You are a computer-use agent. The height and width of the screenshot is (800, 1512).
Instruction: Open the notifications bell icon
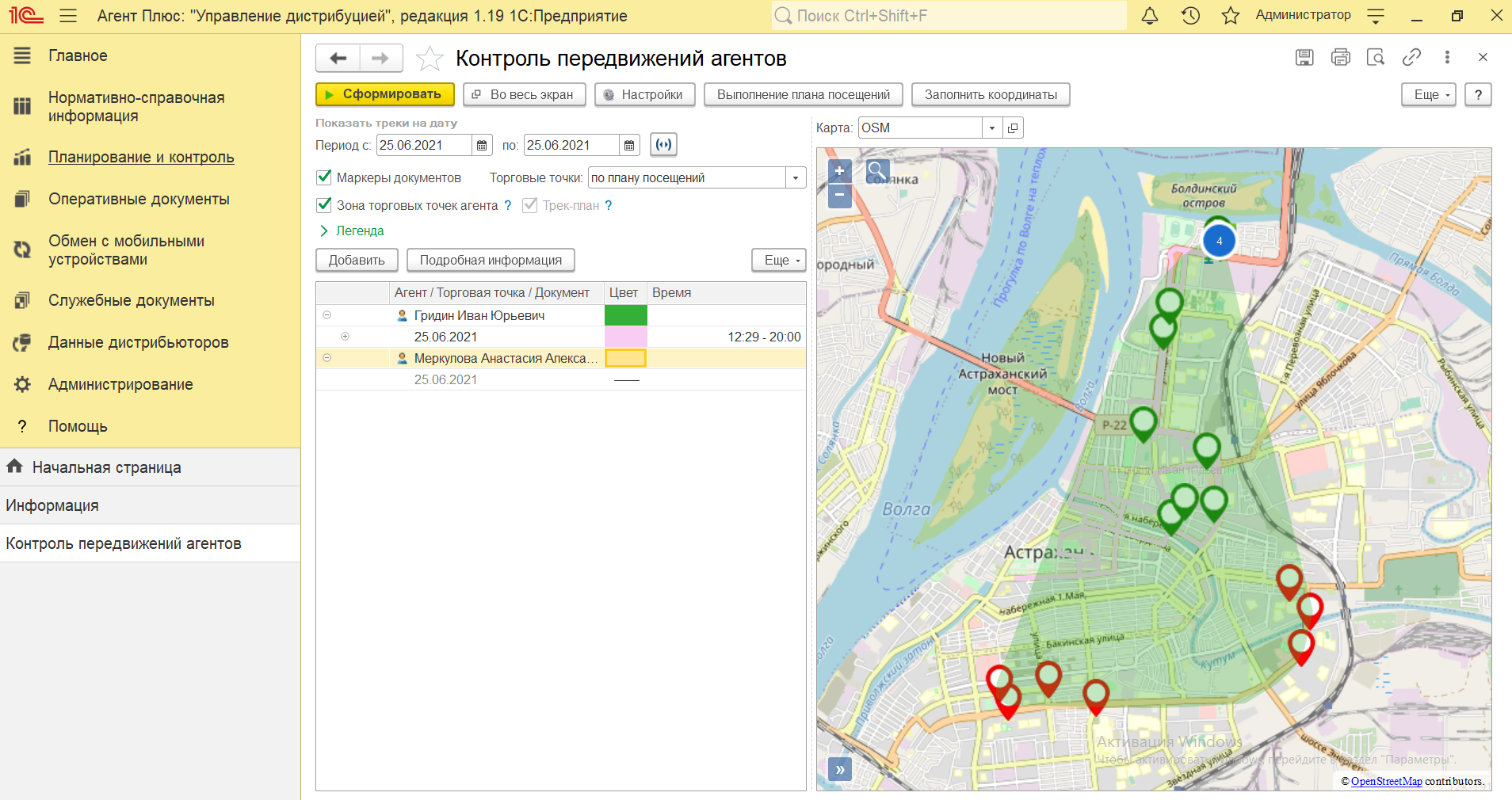point(1150,15)
